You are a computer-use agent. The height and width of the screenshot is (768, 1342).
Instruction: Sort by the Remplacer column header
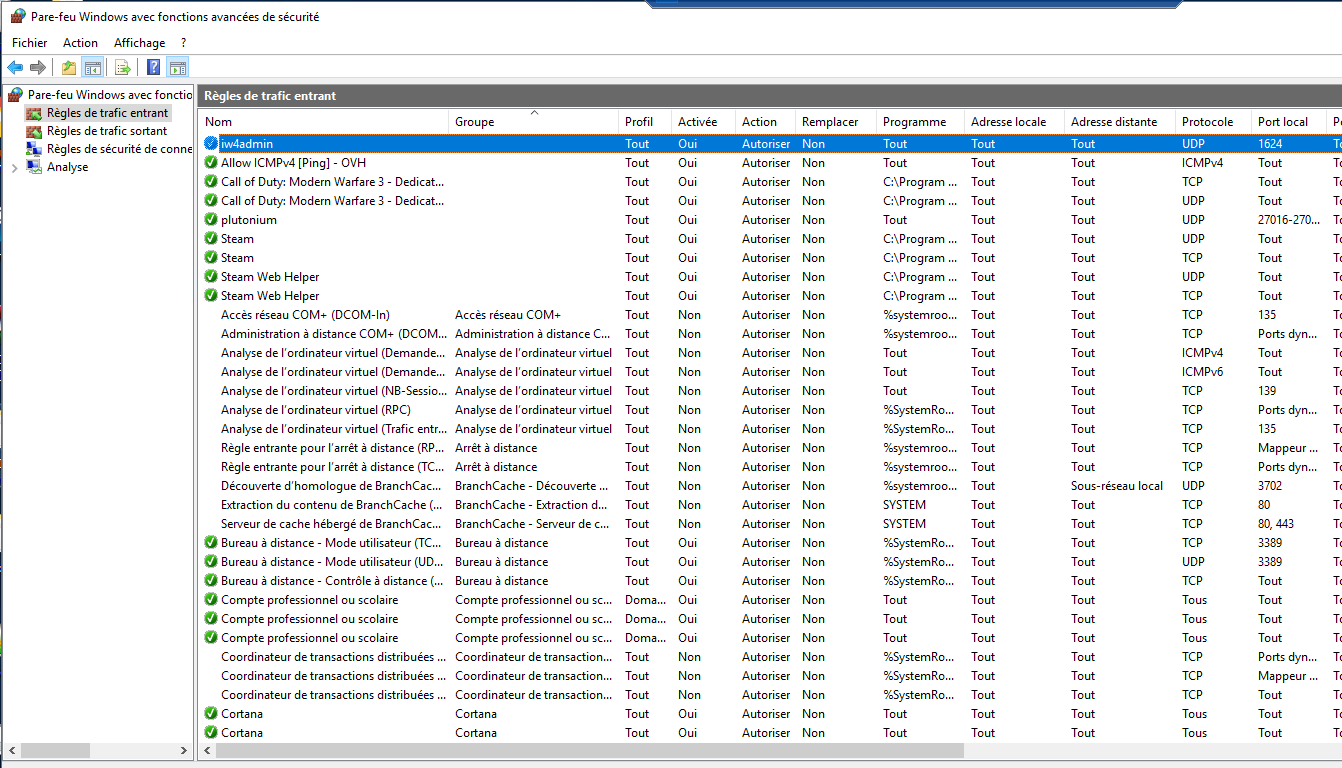pyautogui.click(x=836, y=122)
